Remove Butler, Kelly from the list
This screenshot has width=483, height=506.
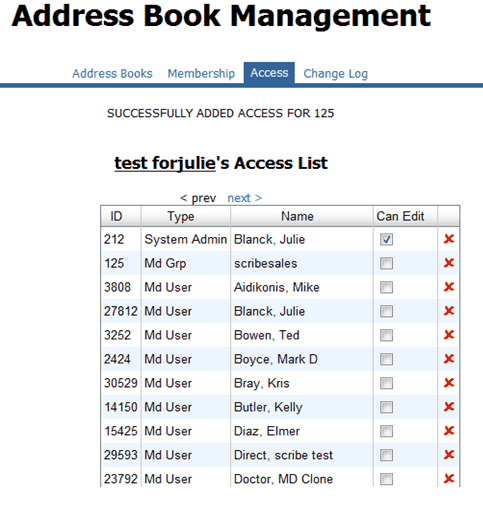(x=449, y=407)
